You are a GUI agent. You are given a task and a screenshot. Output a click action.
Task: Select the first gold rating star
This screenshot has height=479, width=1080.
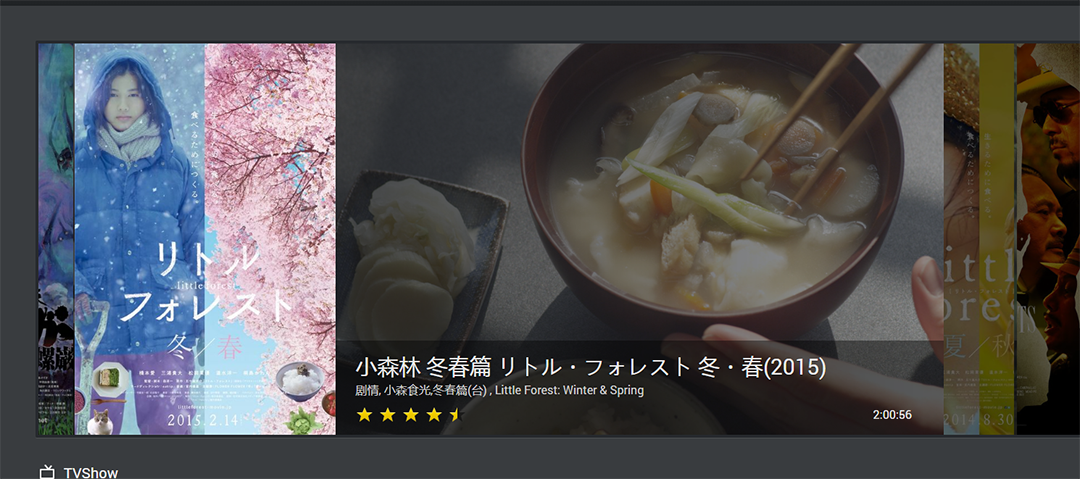point(364,414)
